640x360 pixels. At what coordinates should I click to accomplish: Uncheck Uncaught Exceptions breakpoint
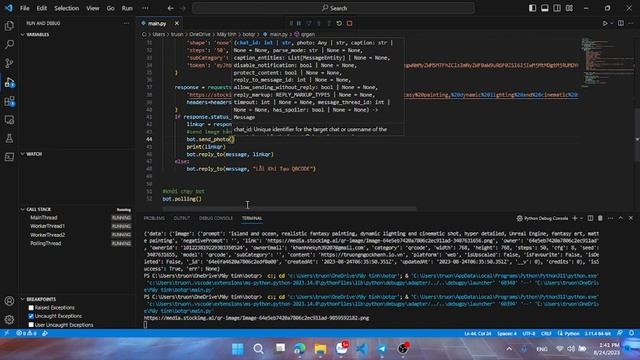[x=31, y=316]
